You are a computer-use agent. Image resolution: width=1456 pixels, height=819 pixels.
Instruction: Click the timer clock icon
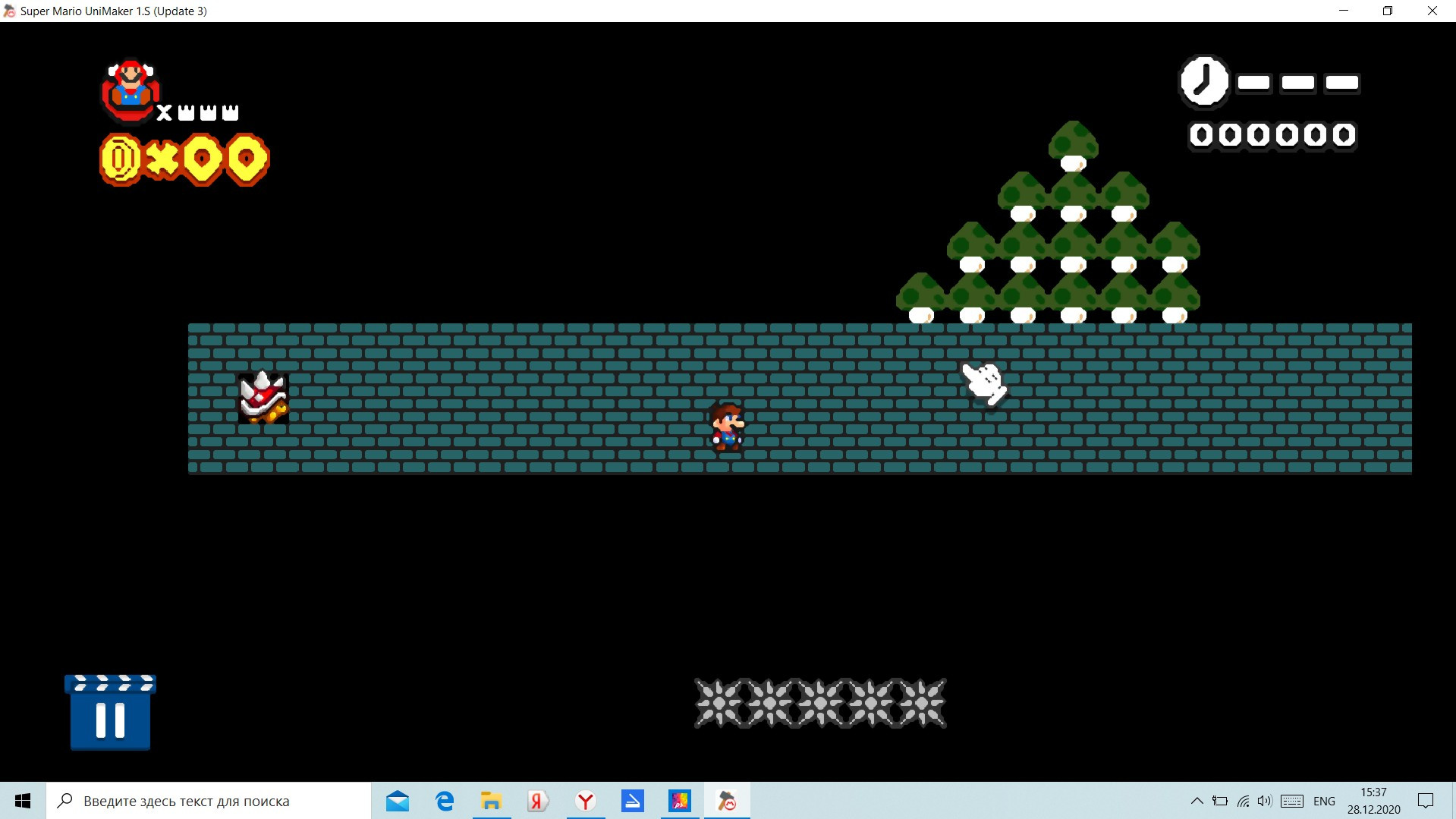[1203, 82]
